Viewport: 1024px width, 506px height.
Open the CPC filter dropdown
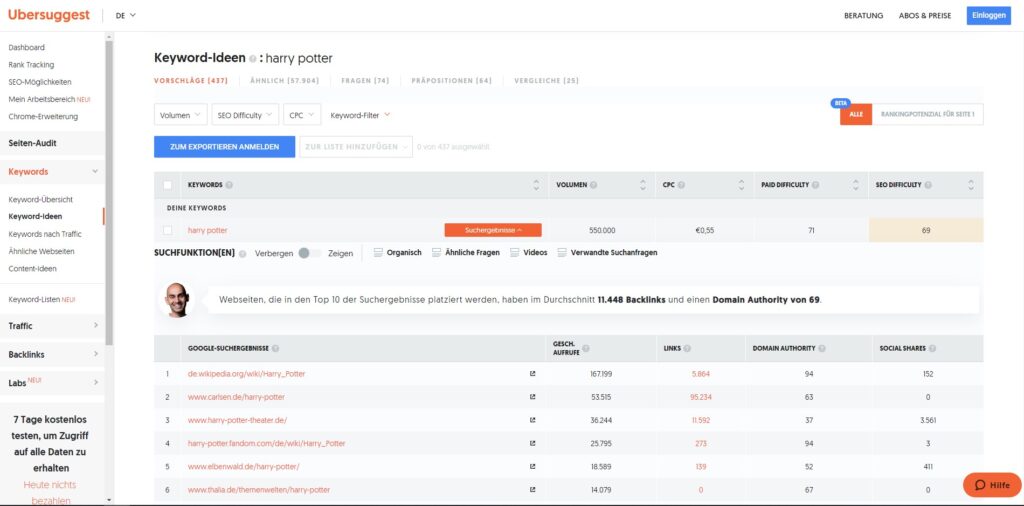click(302, 115)
